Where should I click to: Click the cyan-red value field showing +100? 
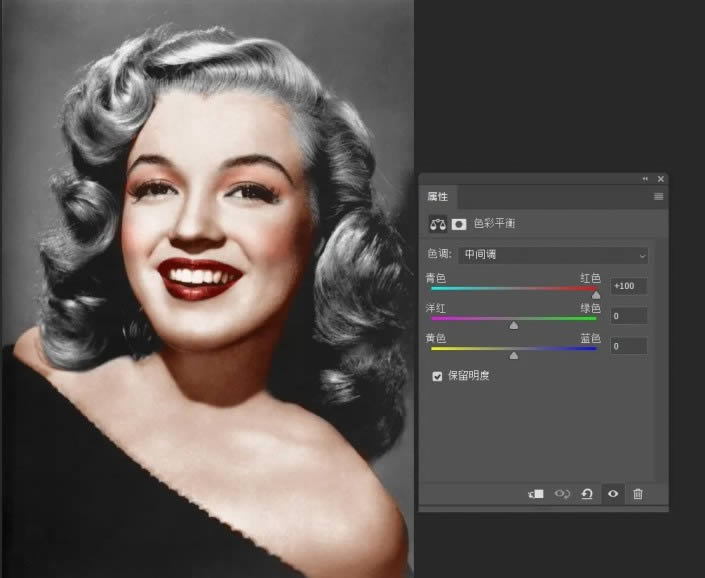[629, 286]
